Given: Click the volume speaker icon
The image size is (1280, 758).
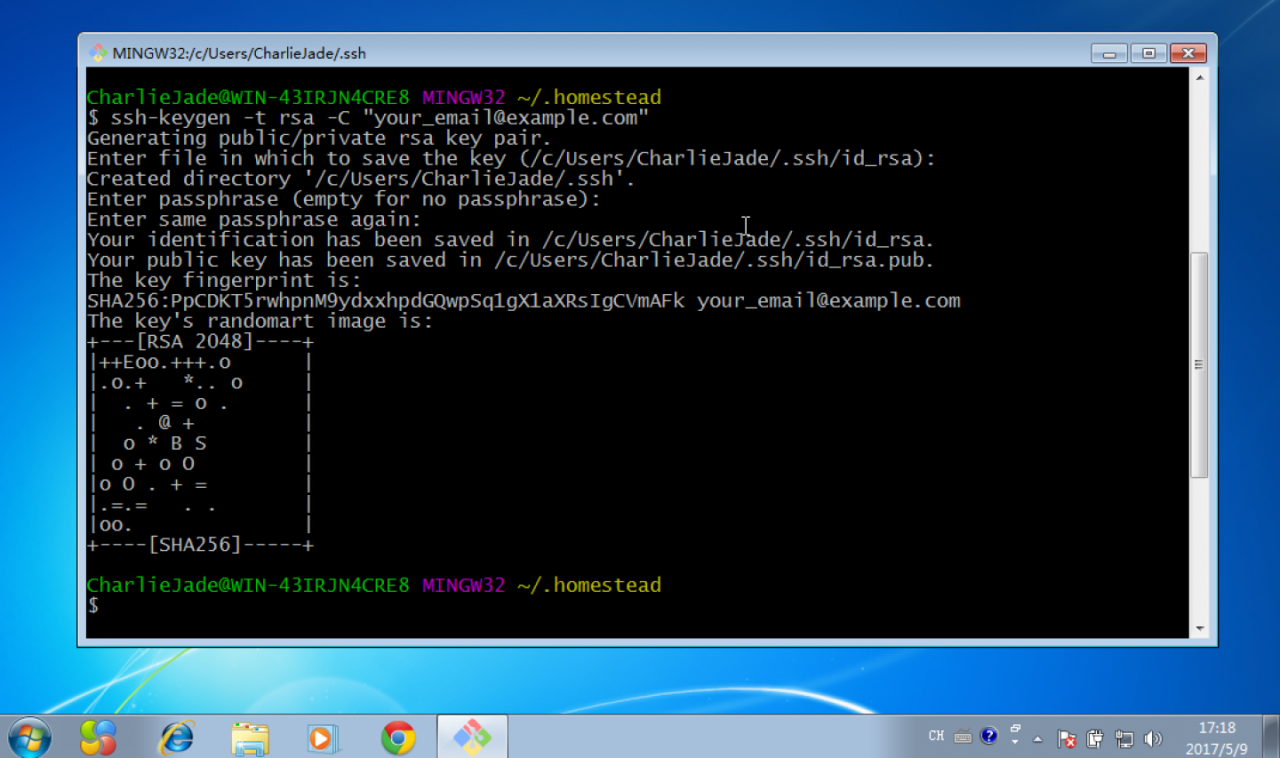Looking at the screenshot, I should 1153,739.
